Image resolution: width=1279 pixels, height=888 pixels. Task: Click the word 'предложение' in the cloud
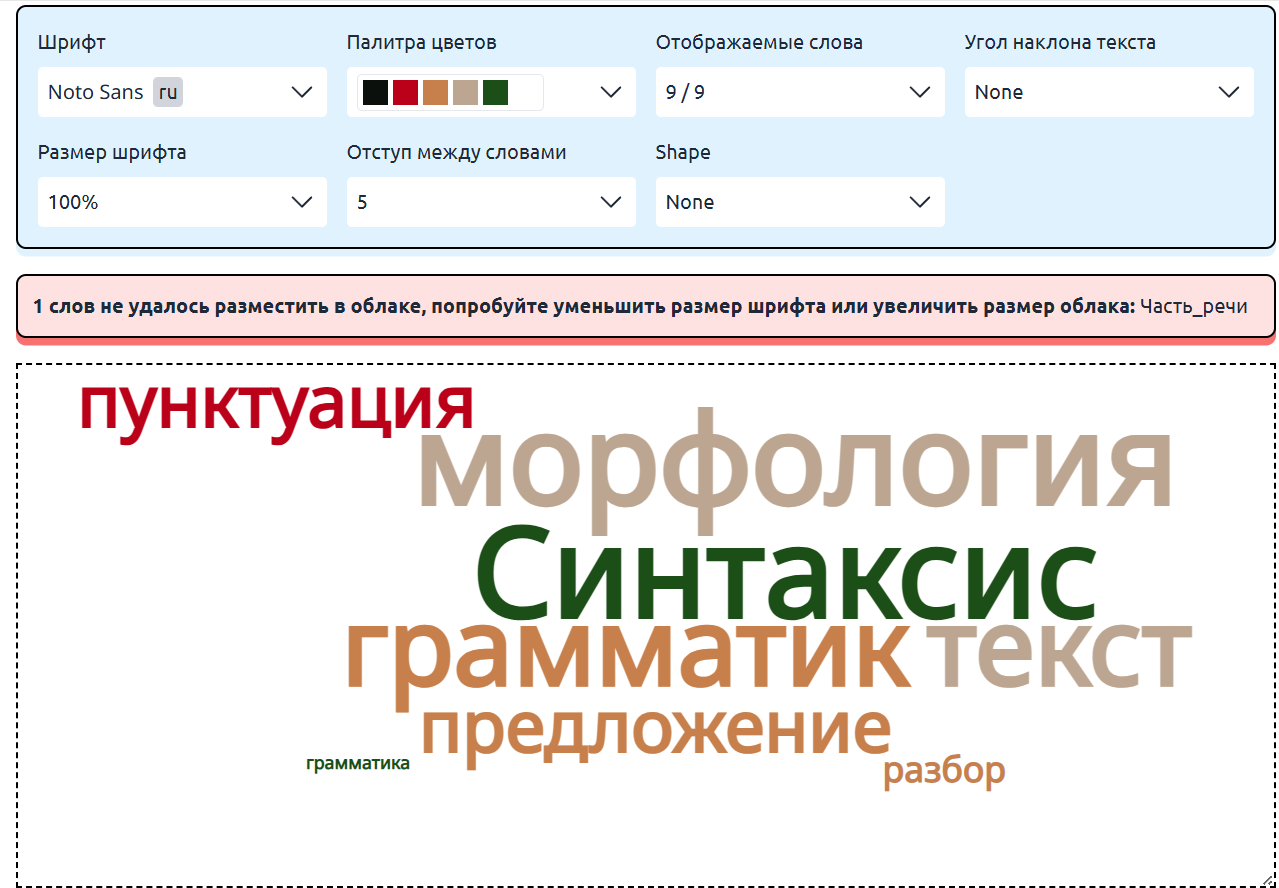coord(655,732)
